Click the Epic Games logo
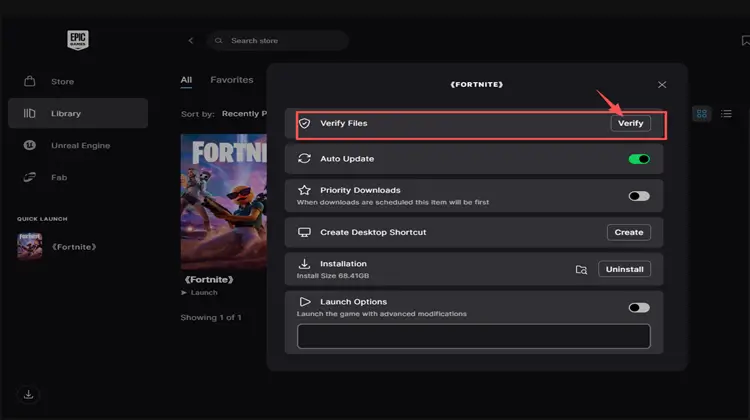Image resolution: width=750 pixels, height=420 pixels. pyautogui.click(x=77, y=40)
